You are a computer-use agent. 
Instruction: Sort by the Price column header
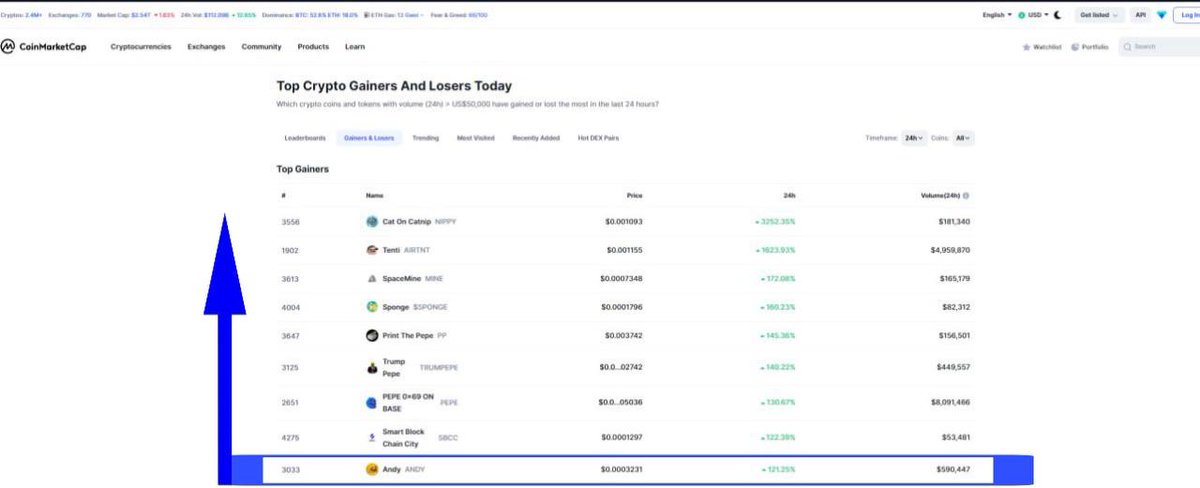click(634, 196)
